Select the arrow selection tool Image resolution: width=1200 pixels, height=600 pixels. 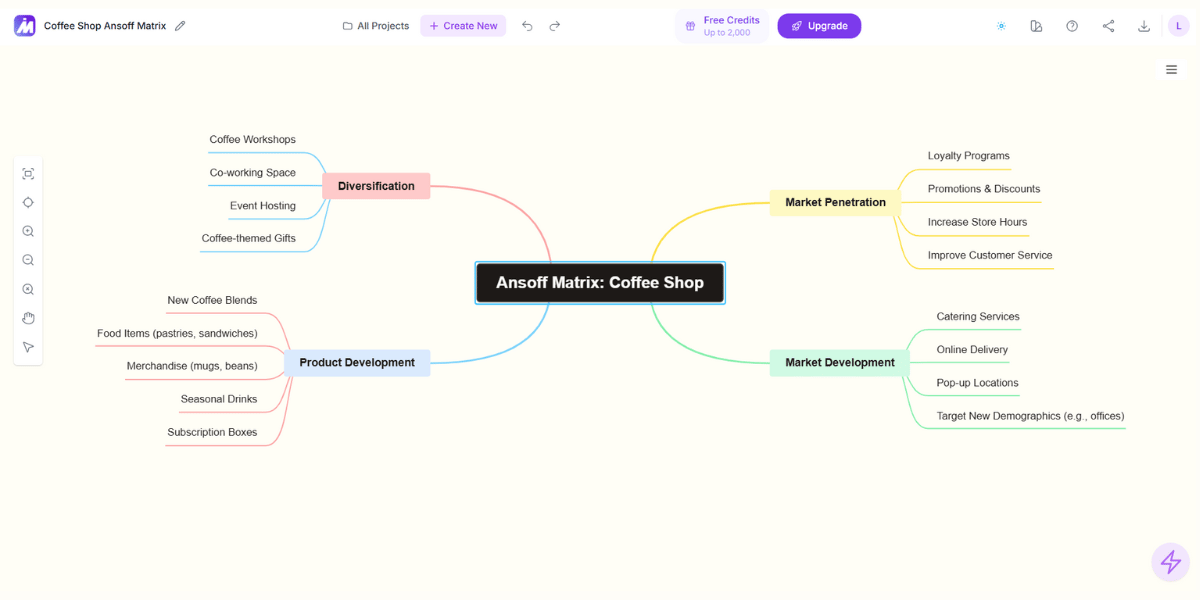[x=28, y=347]
